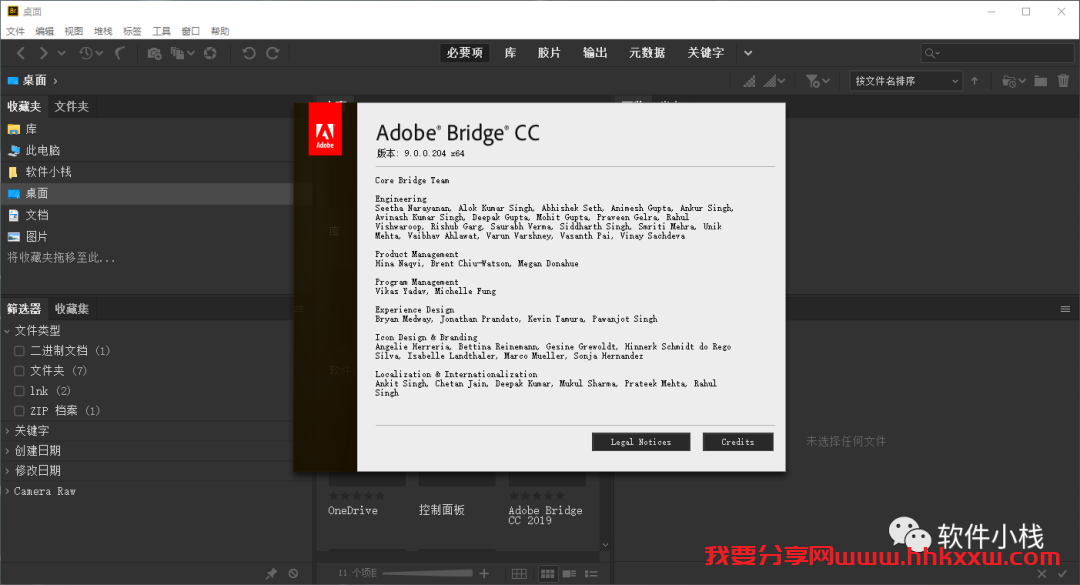The image size is (1080, 585).
Task: Open in Camera Raw aperture icon
Action: pos(210,53)
